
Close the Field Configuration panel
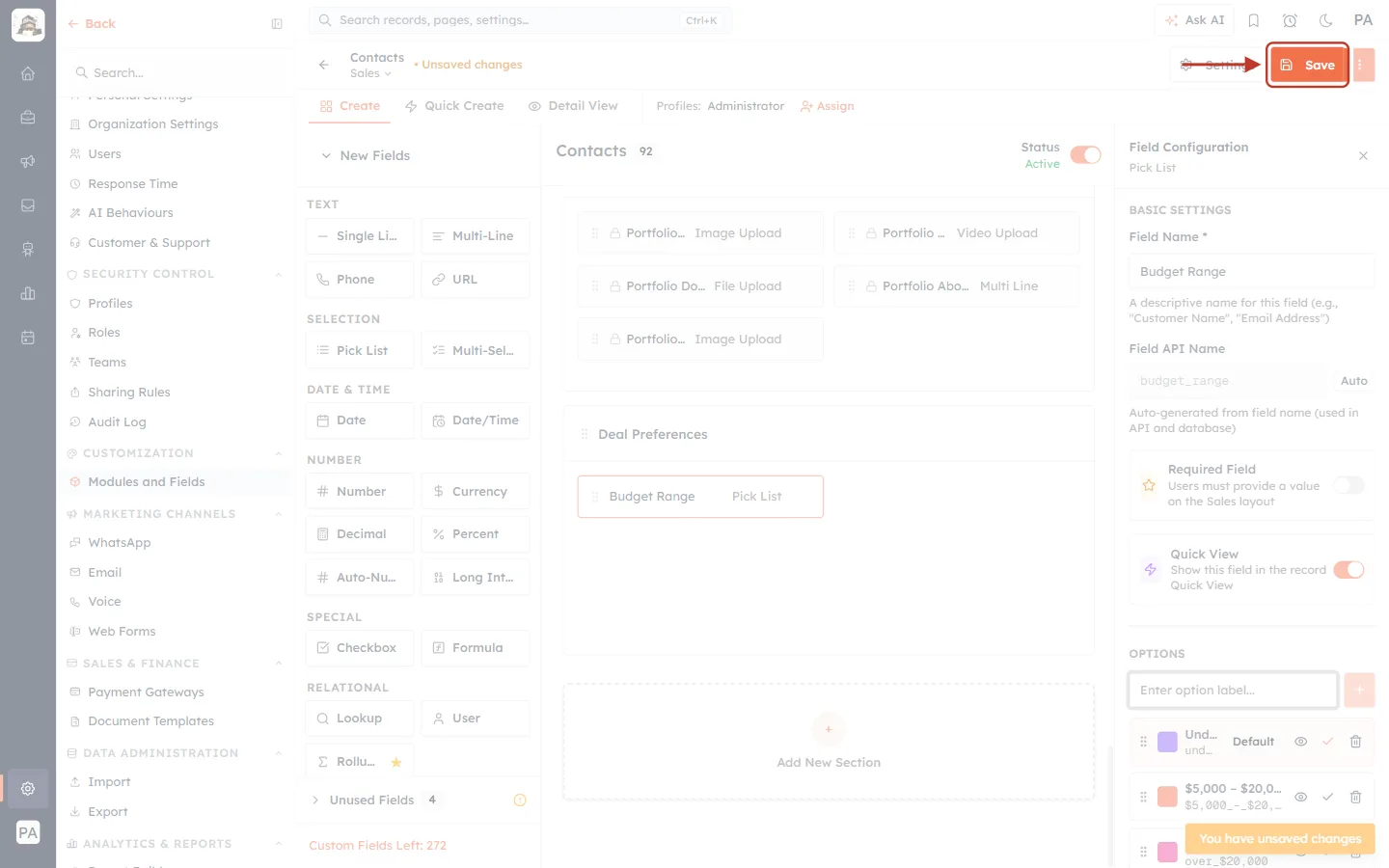pos(1363,155)
